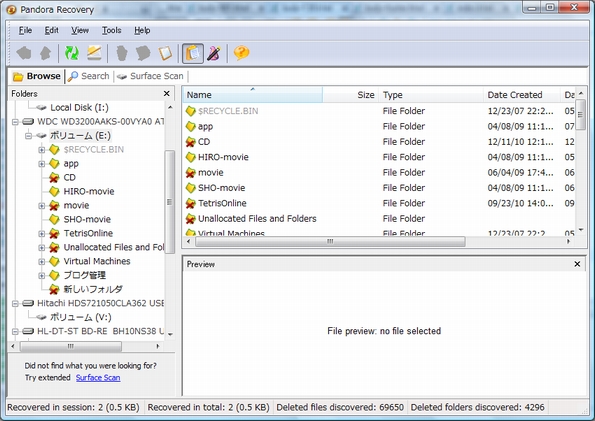Click the wizard pen toolbar icon
The width and height of the screenshot is (595, 421).
click(x=214, y=53)
